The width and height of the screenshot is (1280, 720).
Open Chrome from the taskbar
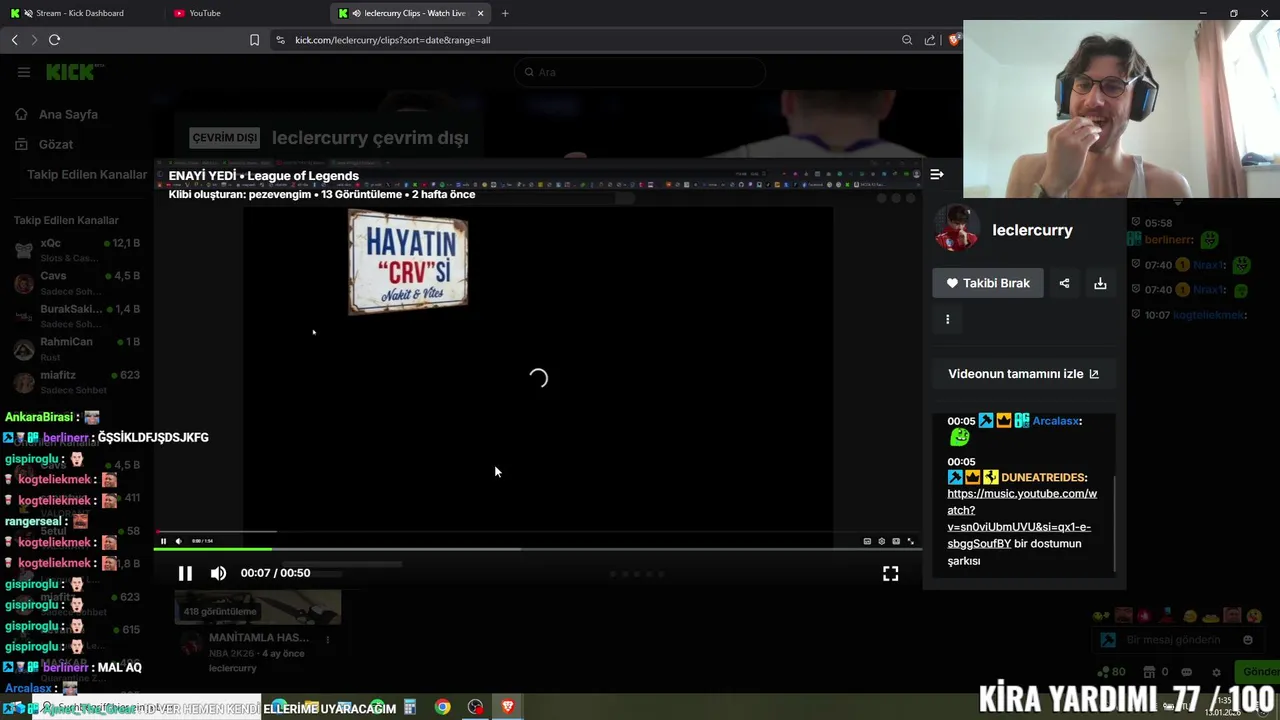coord(442,707)
